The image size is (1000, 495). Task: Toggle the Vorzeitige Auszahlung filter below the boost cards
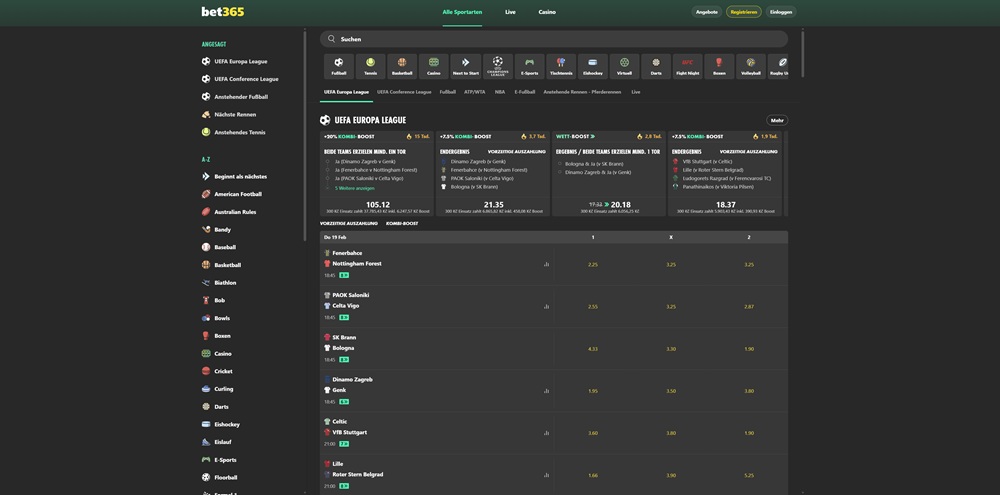pos(349,223)
